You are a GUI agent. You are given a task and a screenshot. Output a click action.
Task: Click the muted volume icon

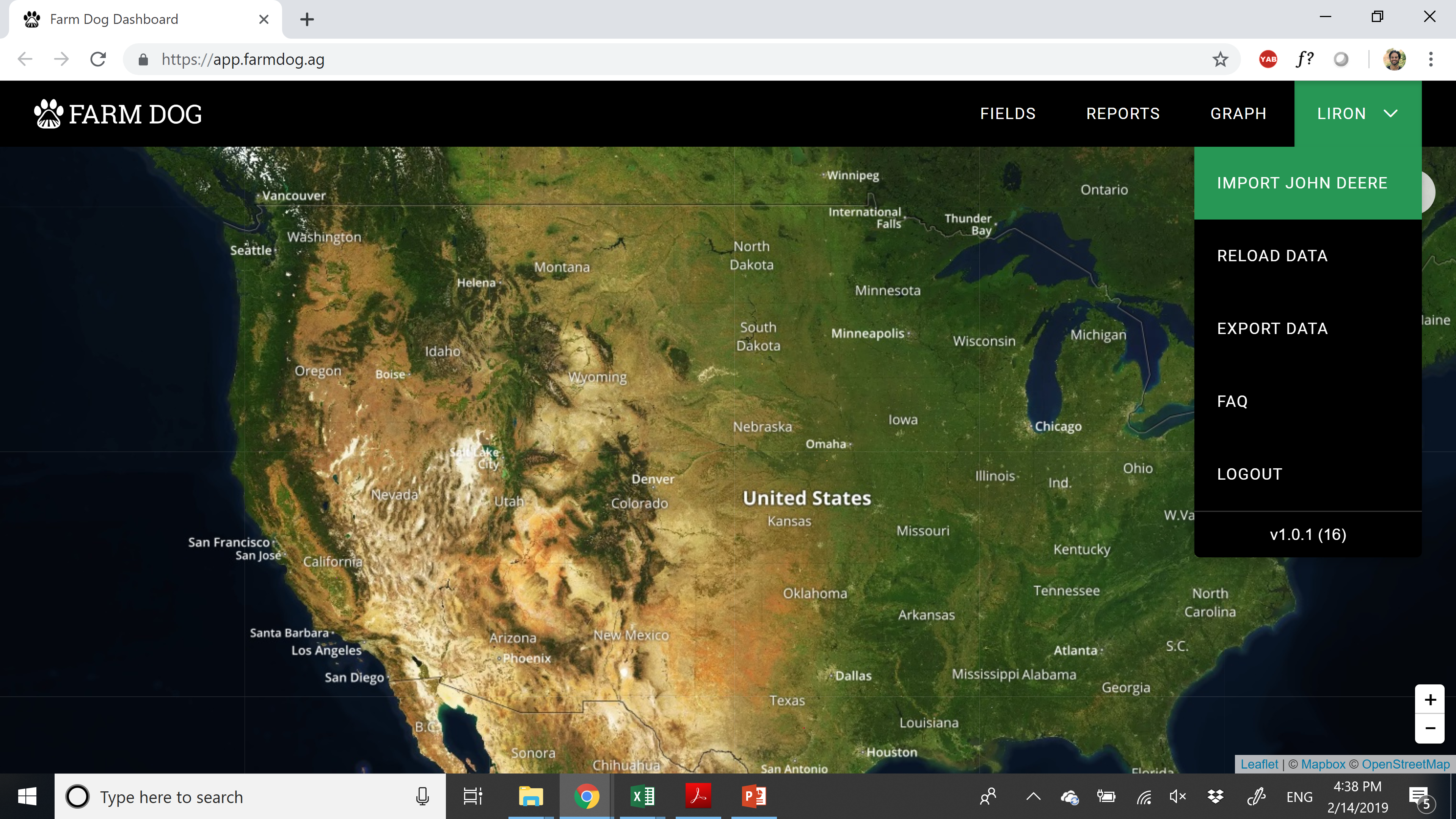point(1178,796)
